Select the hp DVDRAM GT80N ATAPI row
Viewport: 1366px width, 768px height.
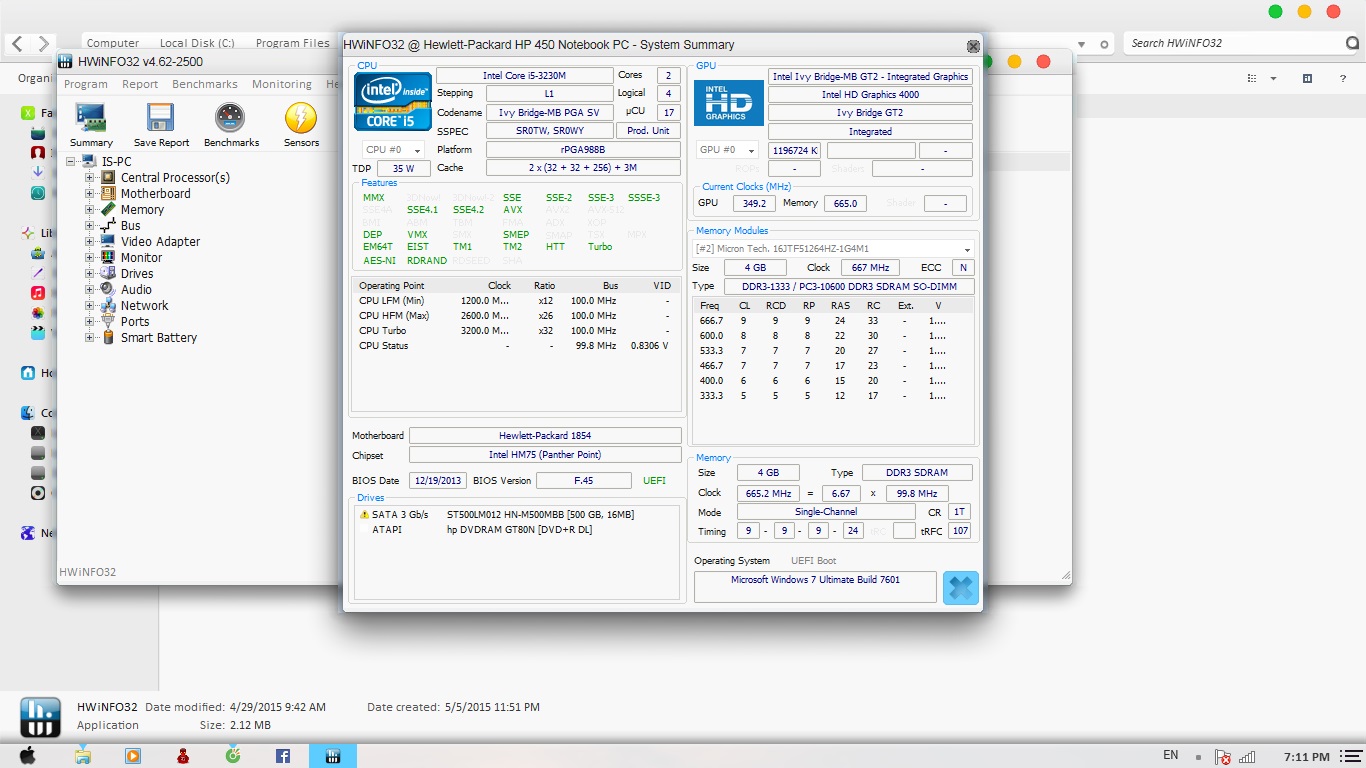point(517,529)
